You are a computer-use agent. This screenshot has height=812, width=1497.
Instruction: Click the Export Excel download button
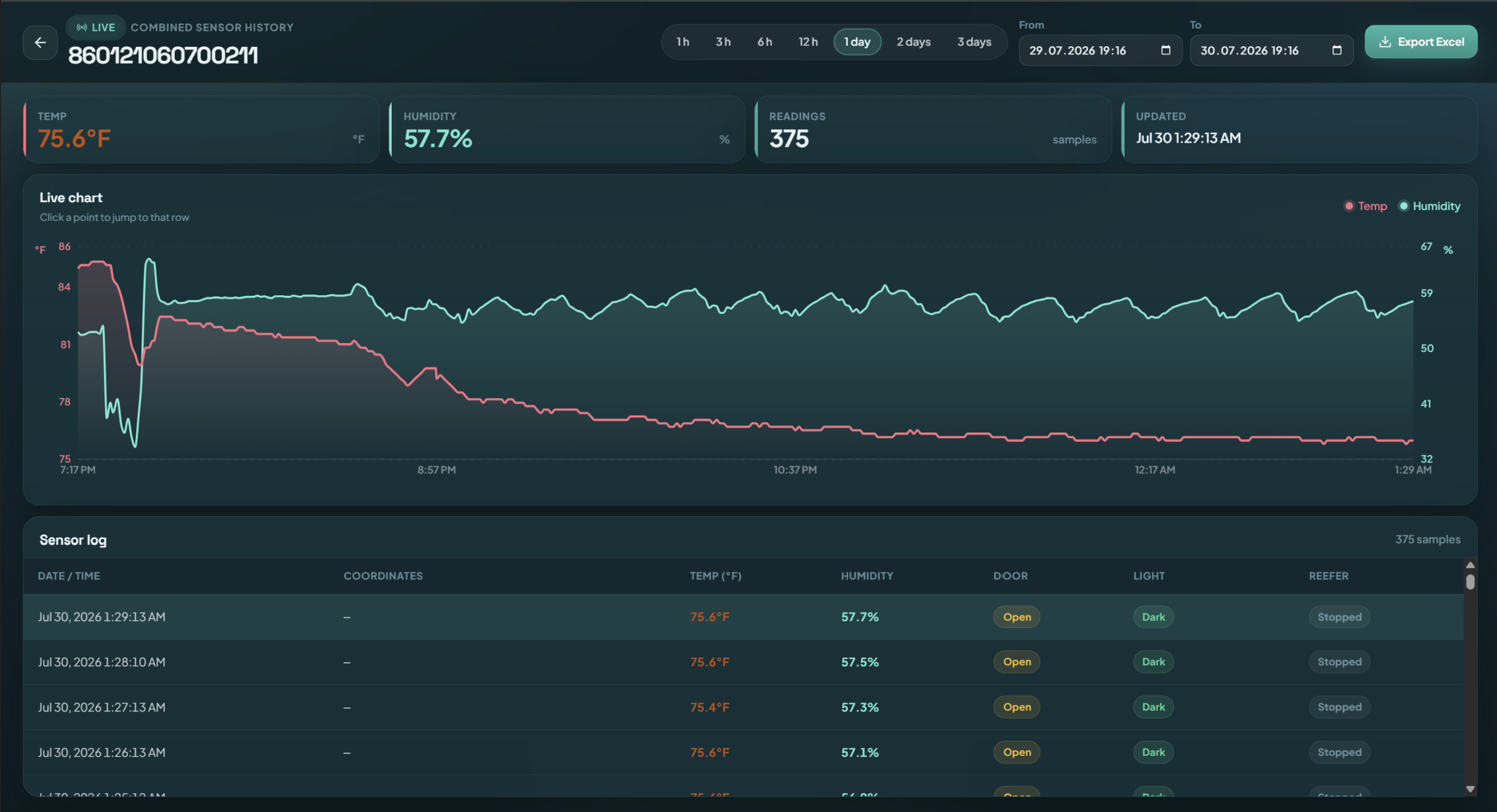click(1421, 42)
